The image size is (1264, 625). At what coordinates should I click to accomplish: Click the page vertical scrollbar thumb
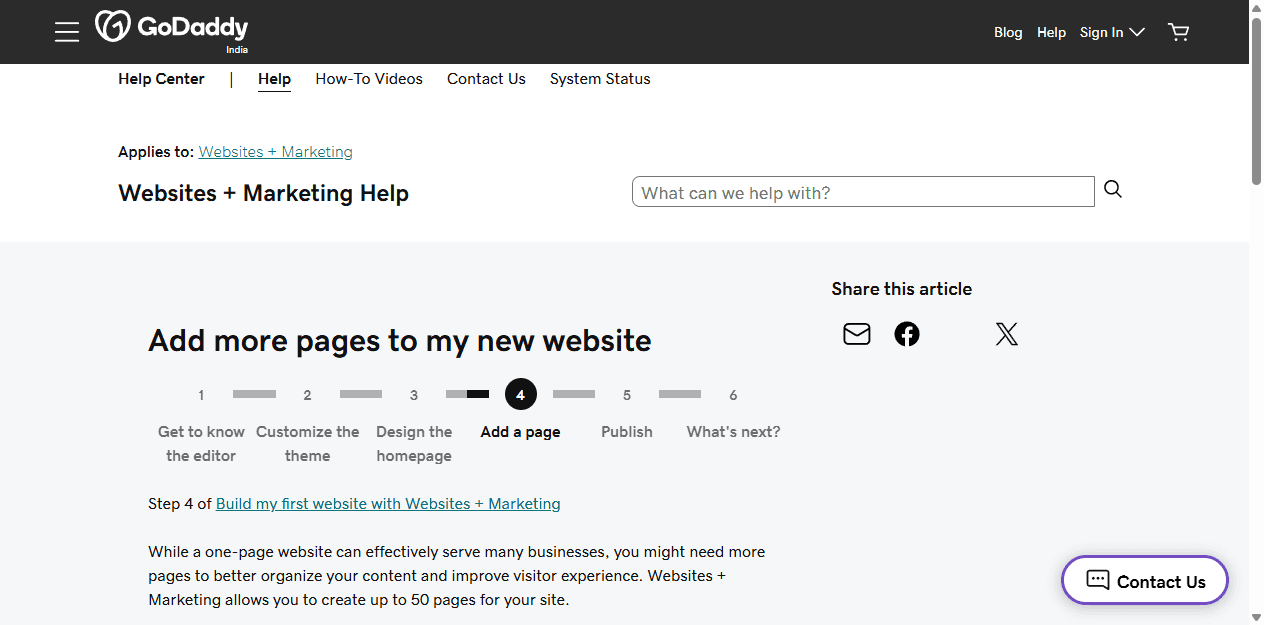tap(1256, 100)
